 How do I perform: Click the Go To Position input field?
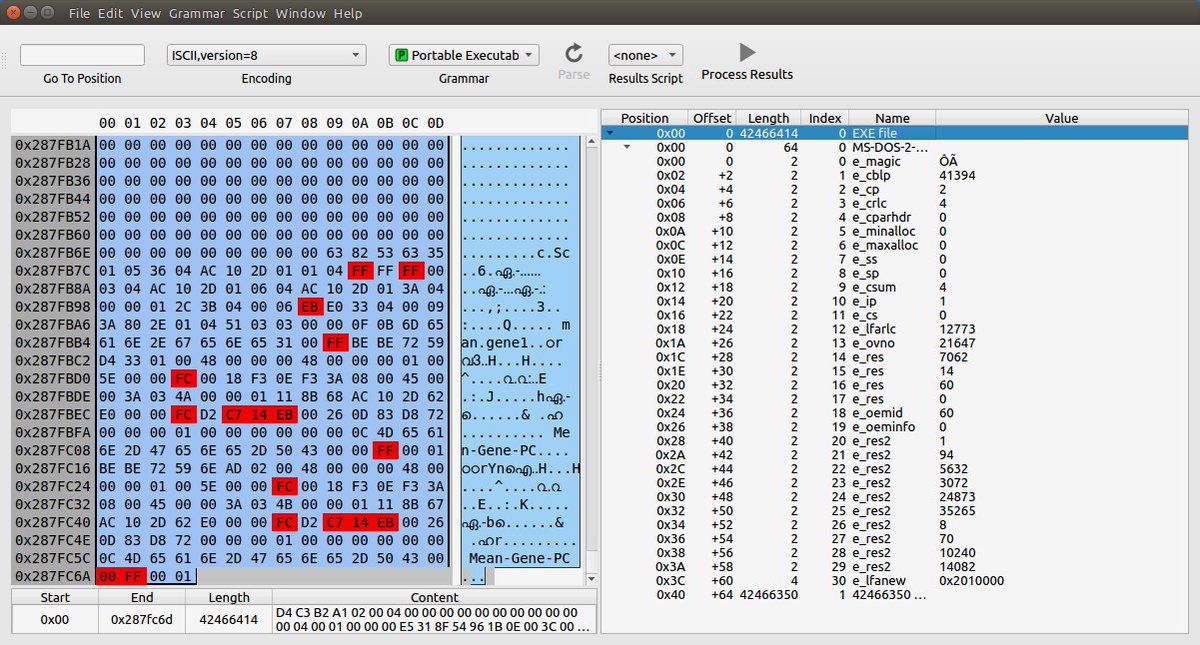point(82,55)
